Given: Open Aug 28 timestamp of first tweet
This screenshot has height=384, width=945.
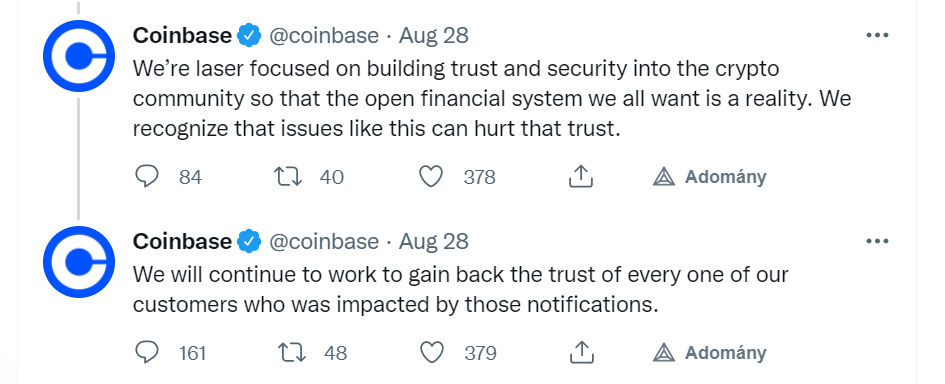Looking at the screenshot, I should point(433,36).
